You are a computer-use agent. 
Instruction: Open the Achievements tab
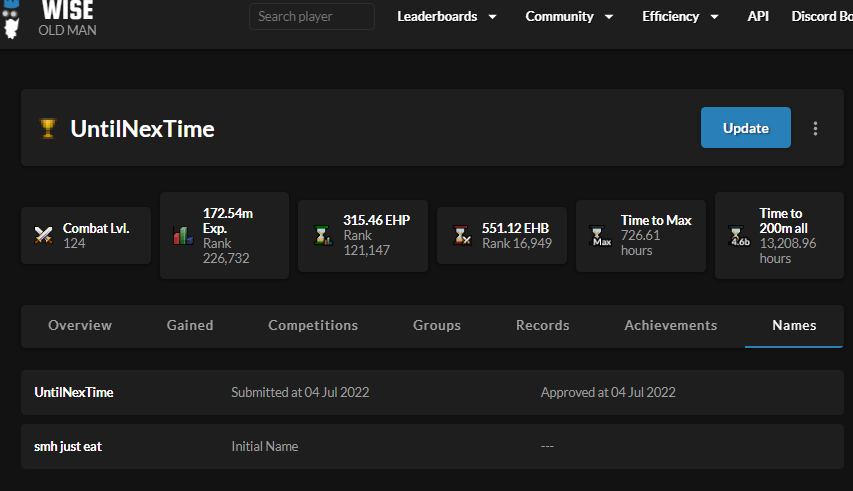pyautogui.click(x=670, y=325)
